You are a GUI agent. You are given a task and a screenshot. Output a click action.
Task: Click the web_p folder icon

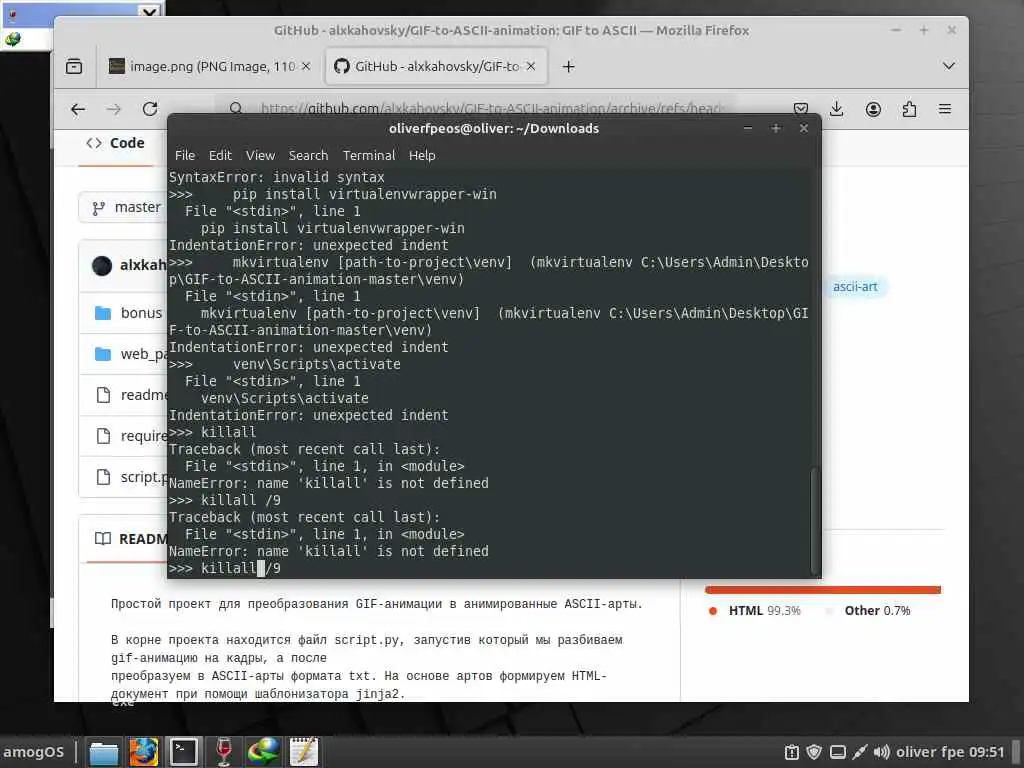click(x=103, y=354)
